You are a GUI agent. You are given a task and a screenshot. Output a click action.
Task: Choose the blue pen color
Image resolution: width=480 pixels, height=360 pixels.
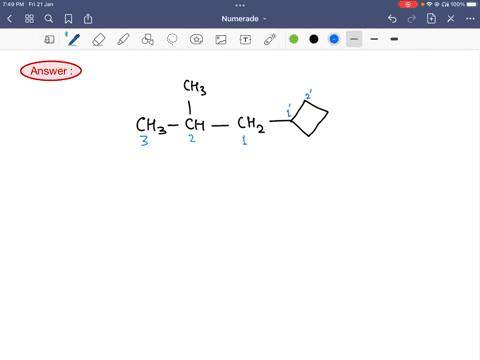[334, 39]
